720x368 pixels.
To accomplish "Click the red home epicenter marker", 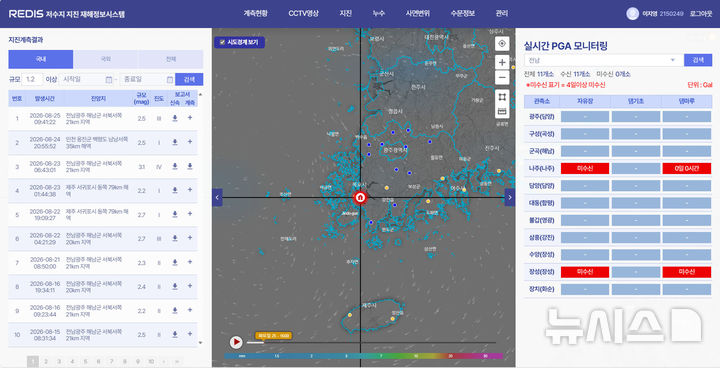I will [360, 198].
